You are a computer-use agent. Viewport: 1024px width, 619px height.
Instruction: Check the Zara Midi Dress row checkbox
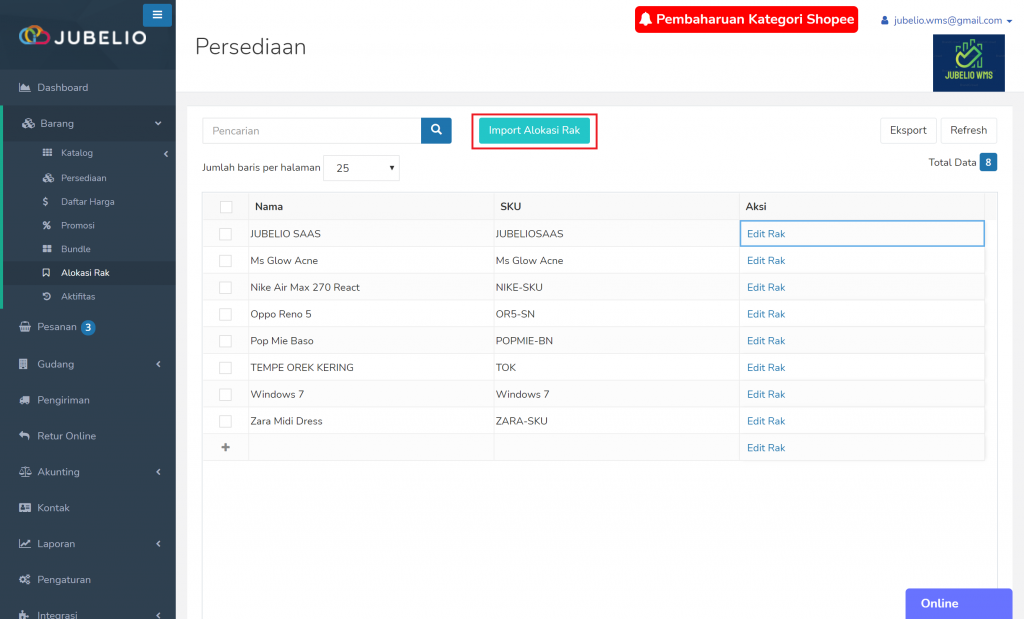pyautogui.click(x=225, y=421)
